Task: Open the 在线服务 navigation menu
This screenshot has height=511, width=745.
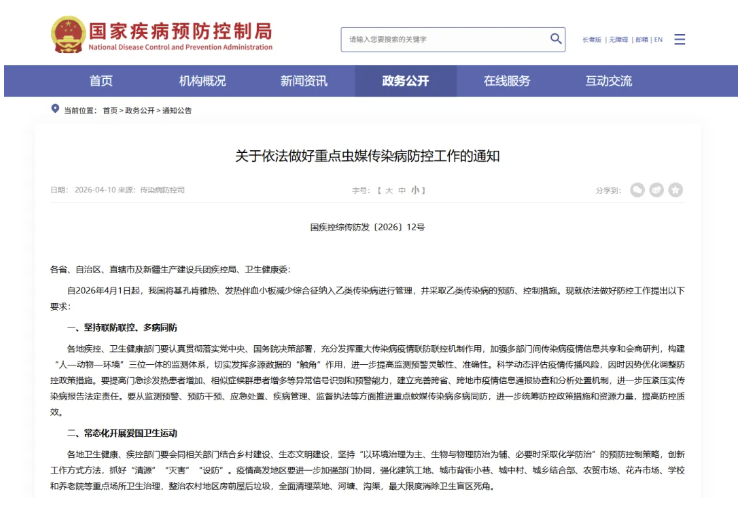Action: (507, 81)
